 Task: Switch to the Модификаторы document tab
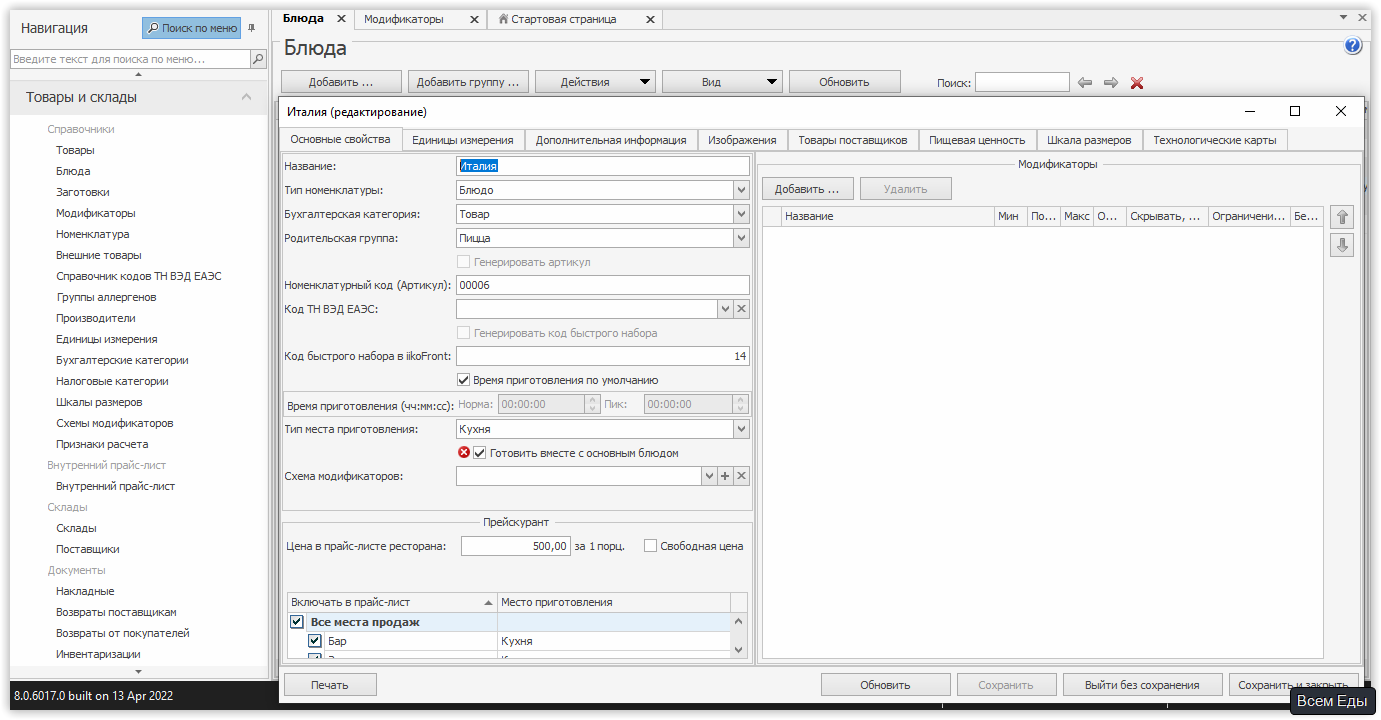[x=404, y=19]
